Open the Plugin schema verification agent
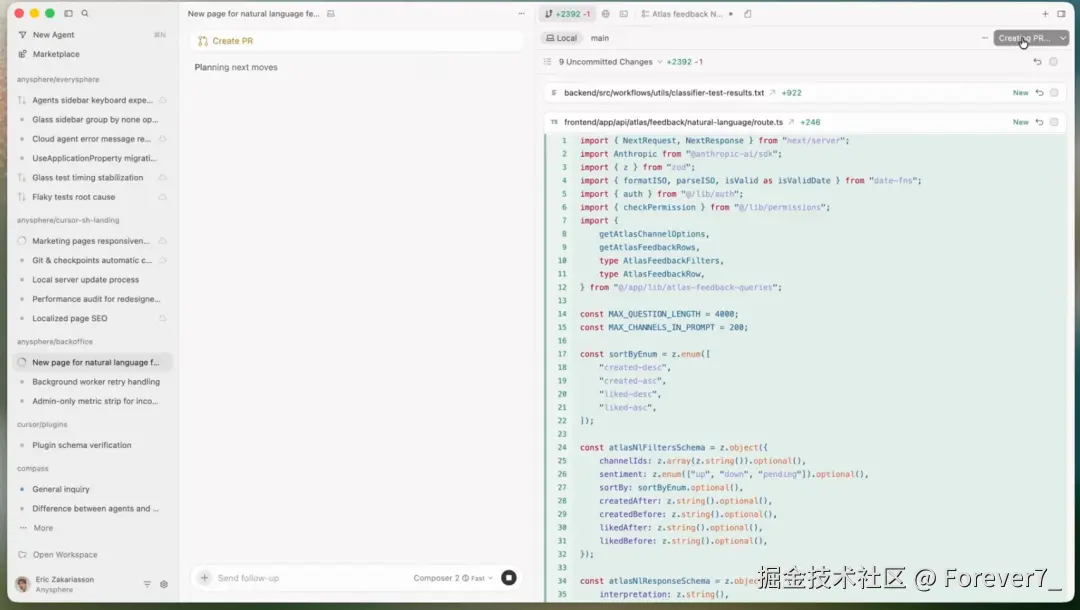 (92, 445)
